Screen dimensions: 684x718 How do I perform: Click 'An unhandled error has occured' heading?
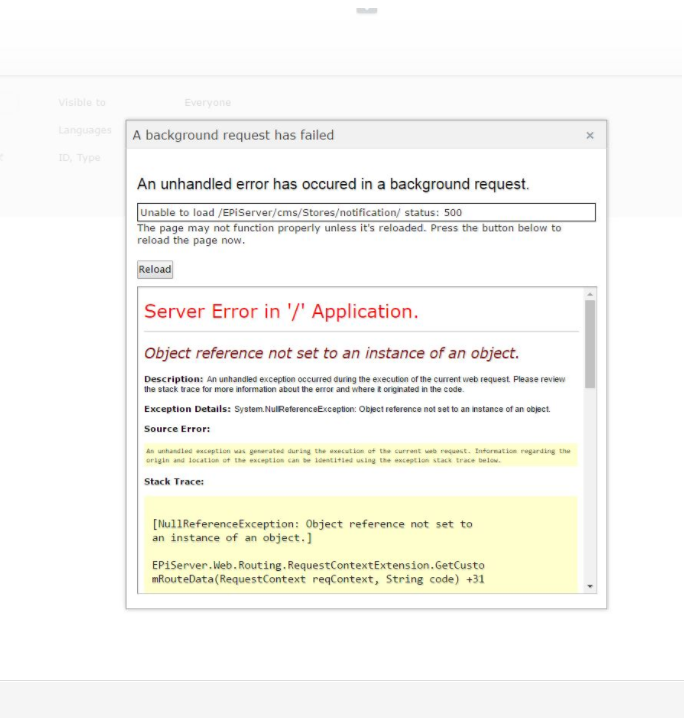click(333, 184)
